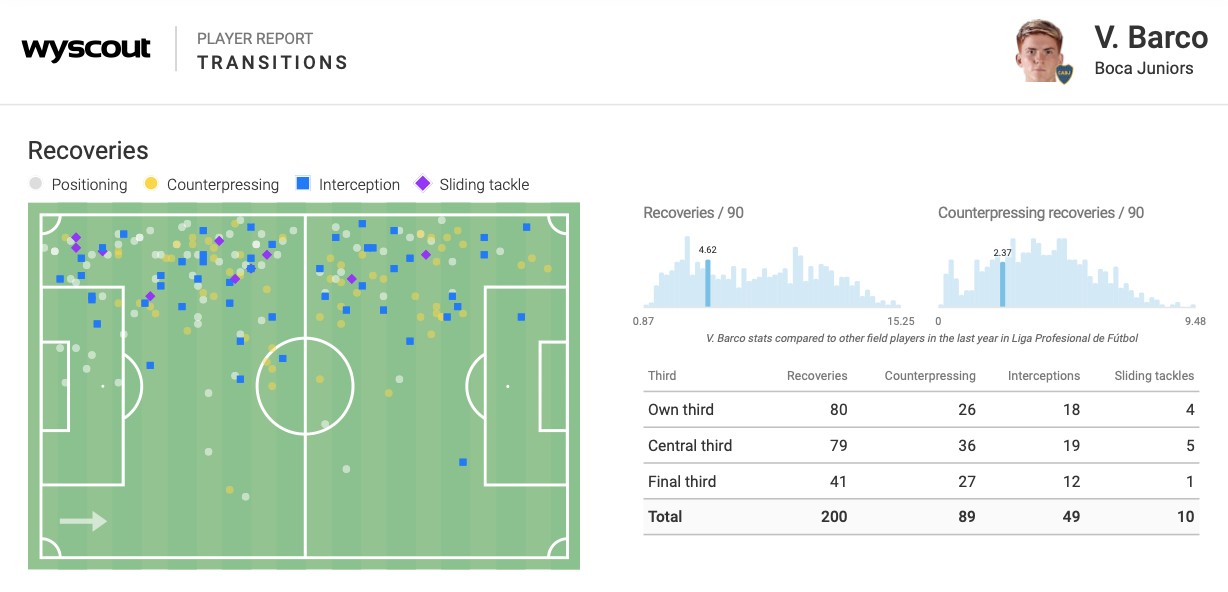The width and height of the screenshot is (1228, 592).
Task: Click the Wyscout logo
Action: coord(86,49)
